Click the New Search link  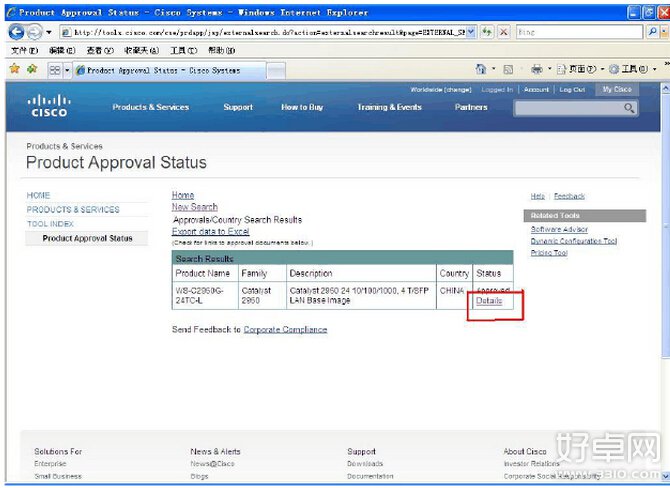pyautogui.click(x=195, y=207)
